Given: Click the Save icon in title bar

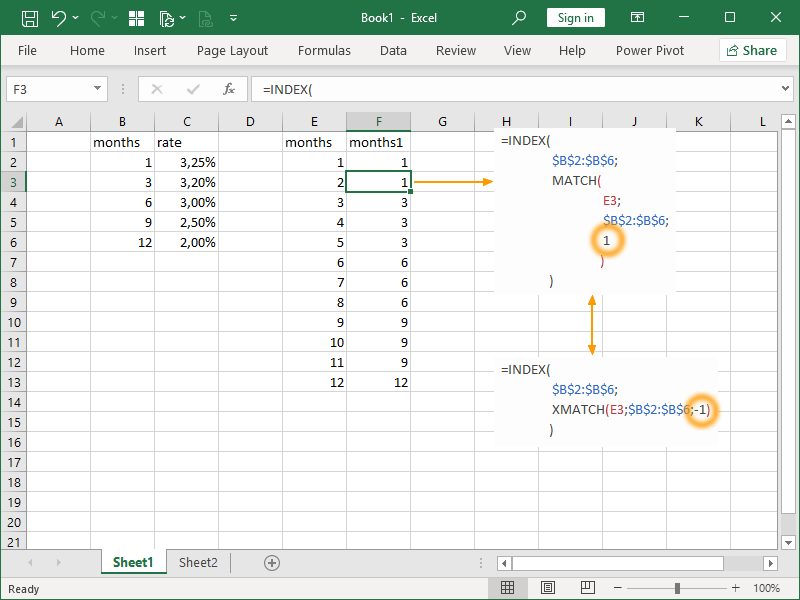Looking at the screenshot, I should point(30,18).
